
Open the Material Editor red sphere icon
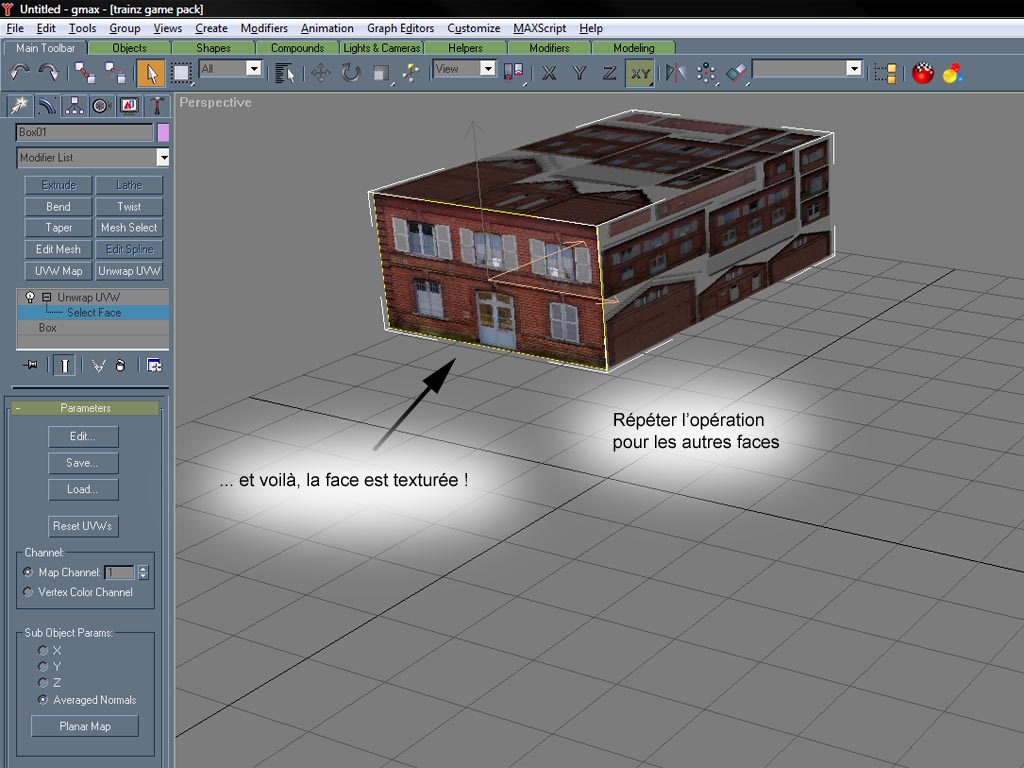[x=923, y=72]
